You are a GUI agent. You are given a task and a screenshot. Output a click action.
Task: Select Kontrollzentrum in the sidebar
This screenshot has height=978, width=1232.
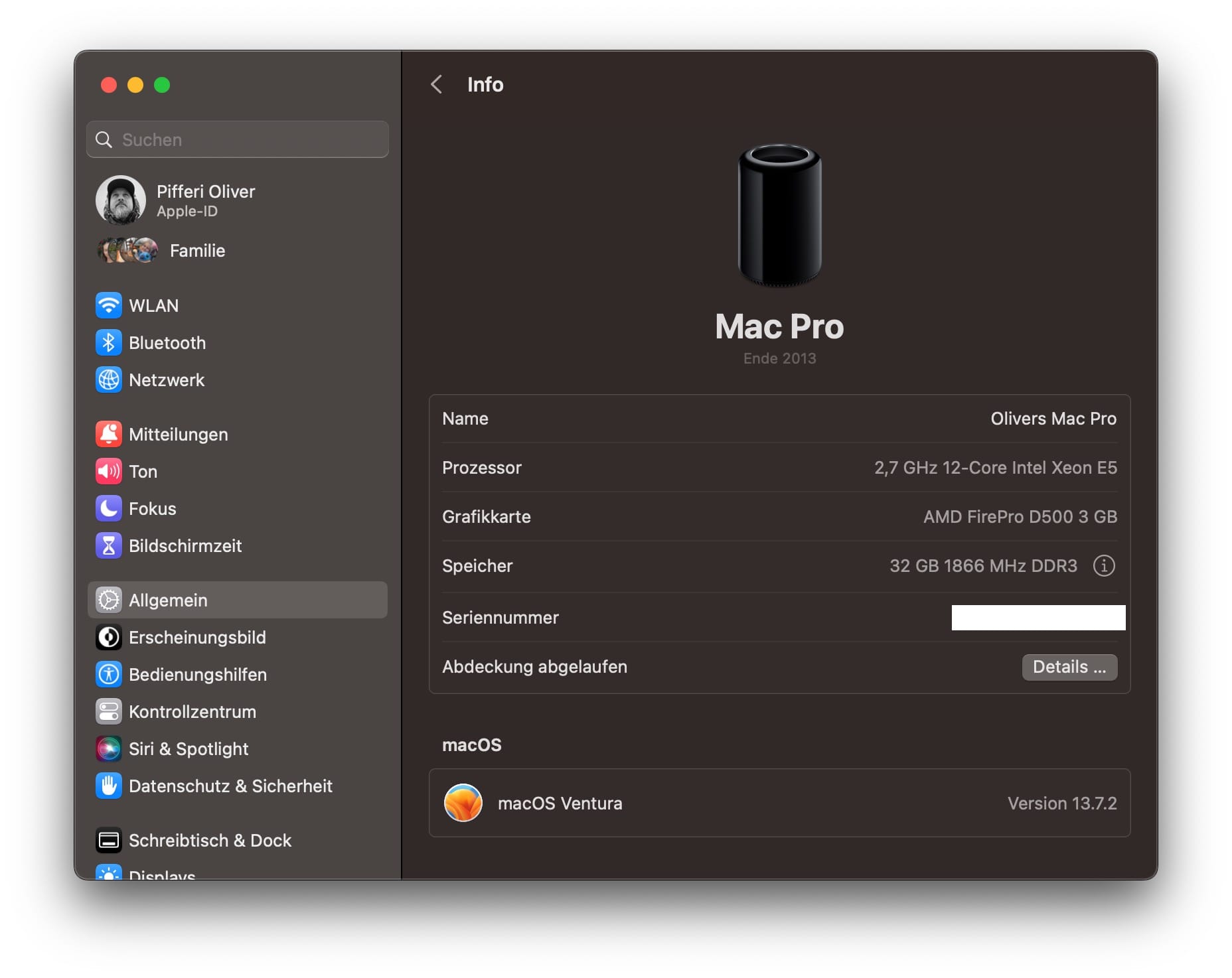click(x=238, y=712)
